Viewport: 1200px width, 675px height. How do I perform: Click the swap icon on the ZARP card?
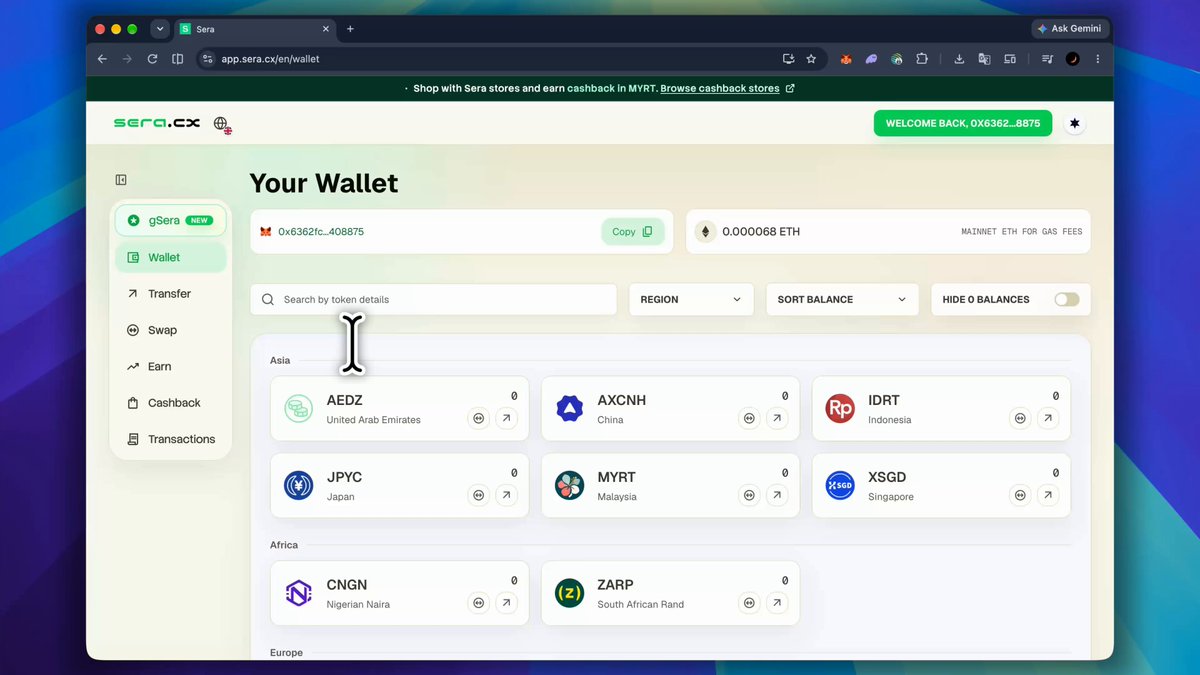coord(750,603)
